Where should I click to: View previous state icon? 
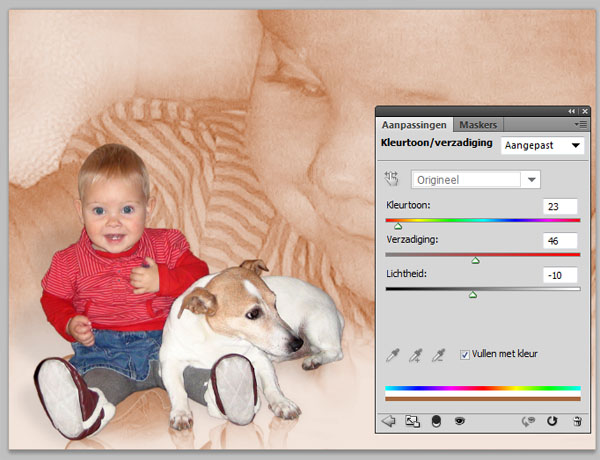(528, 421)
